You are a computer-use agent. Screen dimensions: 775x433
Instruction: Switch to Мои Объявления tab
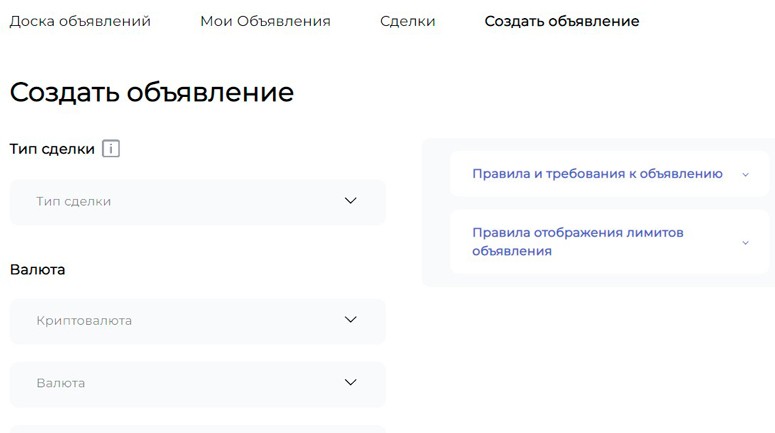(265, 21)
